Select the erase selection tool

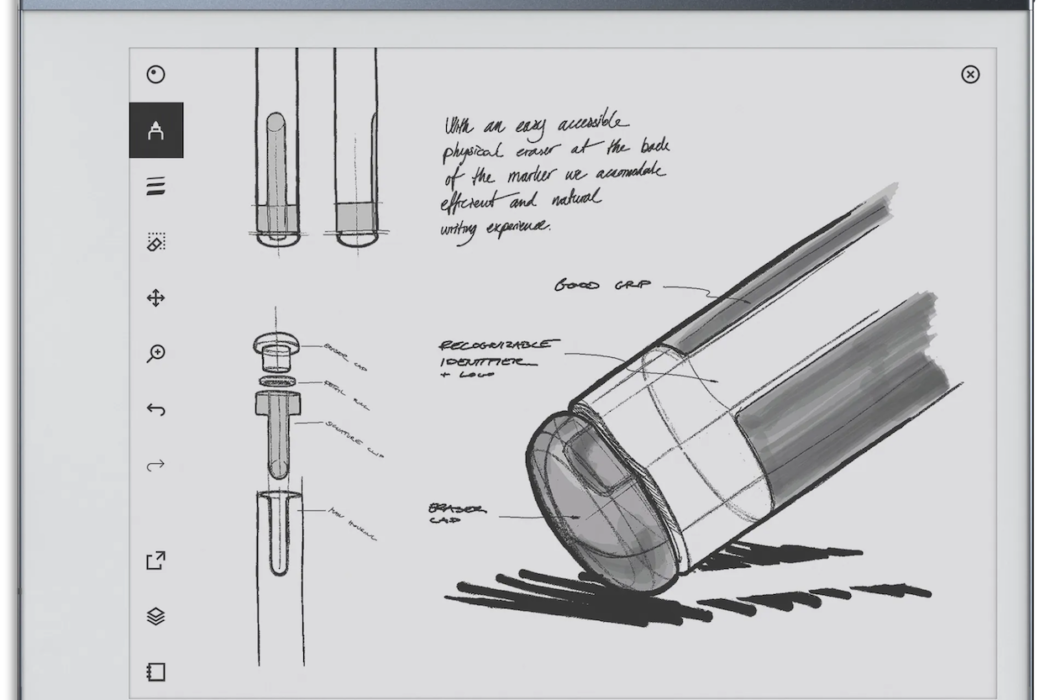pyautogui.click(x=155, y=242)
